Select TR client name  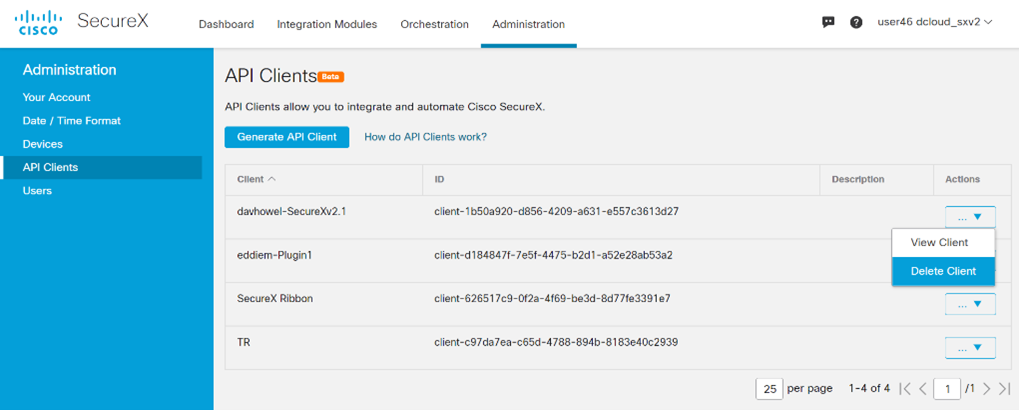tap(244, 342)
